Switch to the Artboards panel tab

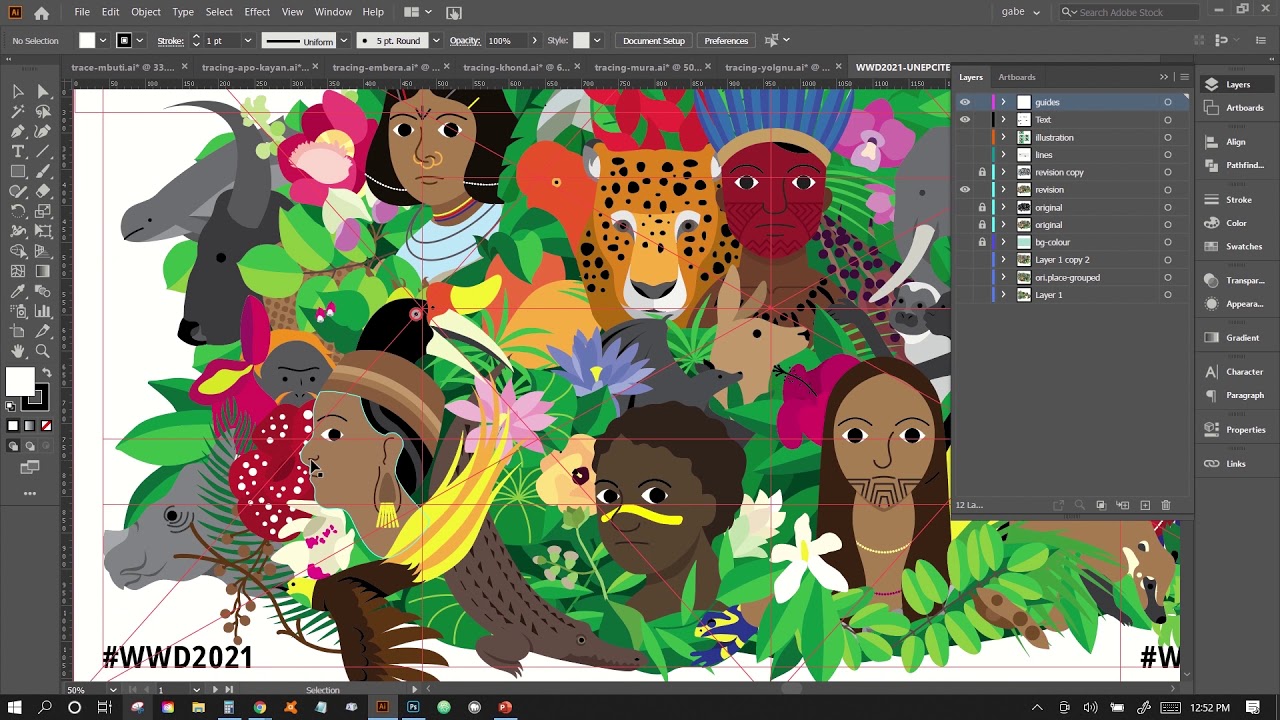pos(1017,77)
